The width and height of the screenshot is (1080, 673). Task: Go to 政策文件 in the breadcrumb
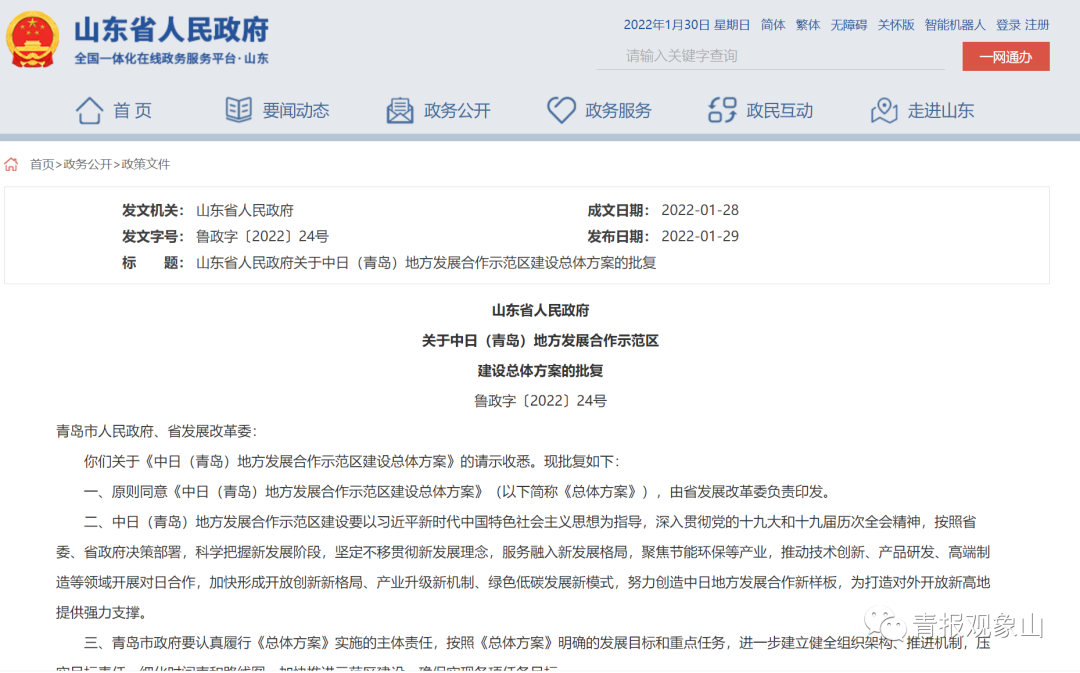pyautogui.click(x=146, y=164)
